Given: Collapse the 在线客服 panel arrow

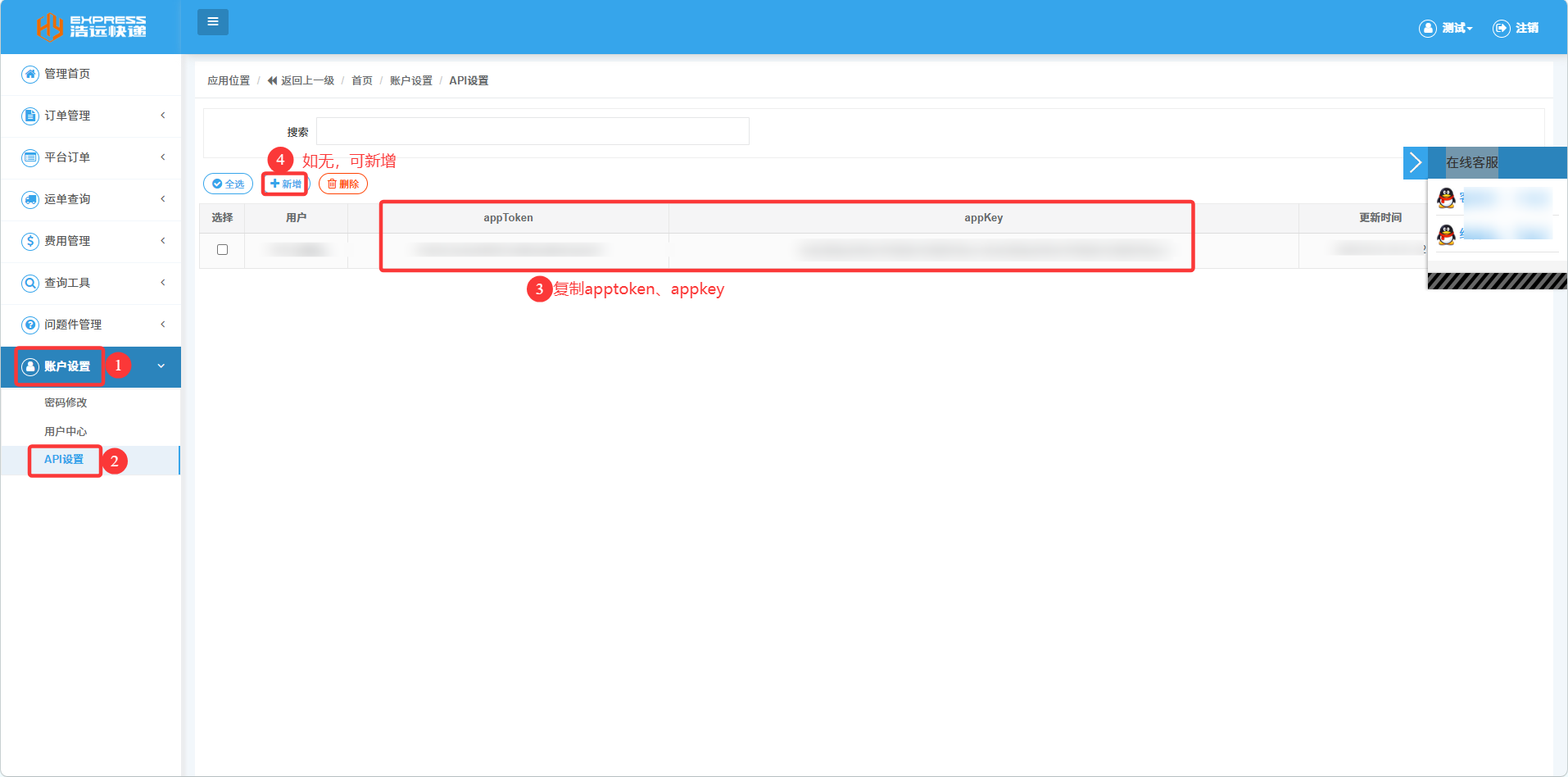Looking at the screenshot, I should 1416,162.
